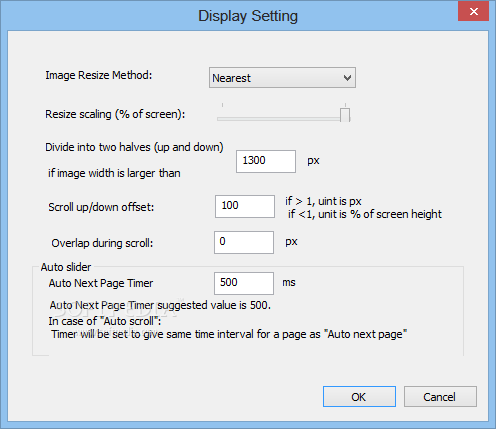The width and height of the screenshot is (496, 429).
Task: Click the Cancel button
Action: click(440, 397)
